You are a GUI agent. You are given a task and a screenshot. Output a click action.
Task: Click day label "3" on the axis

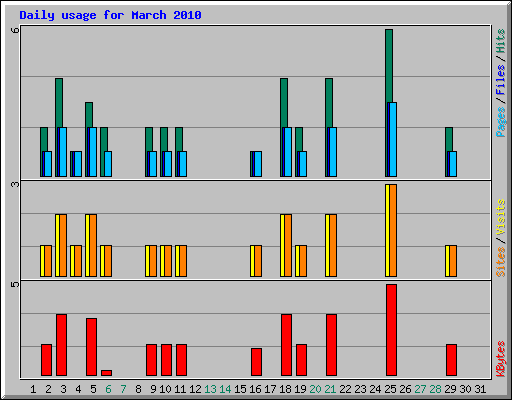coord(63,389)
